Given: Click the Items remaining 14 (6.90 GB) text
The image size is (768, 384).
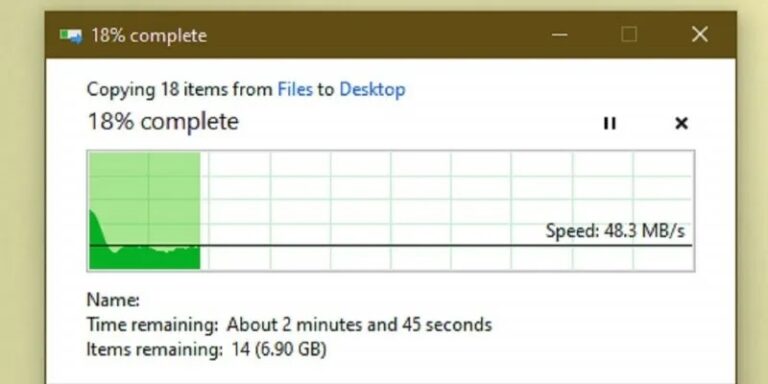Looking at the screenshot, I should 206,349.
